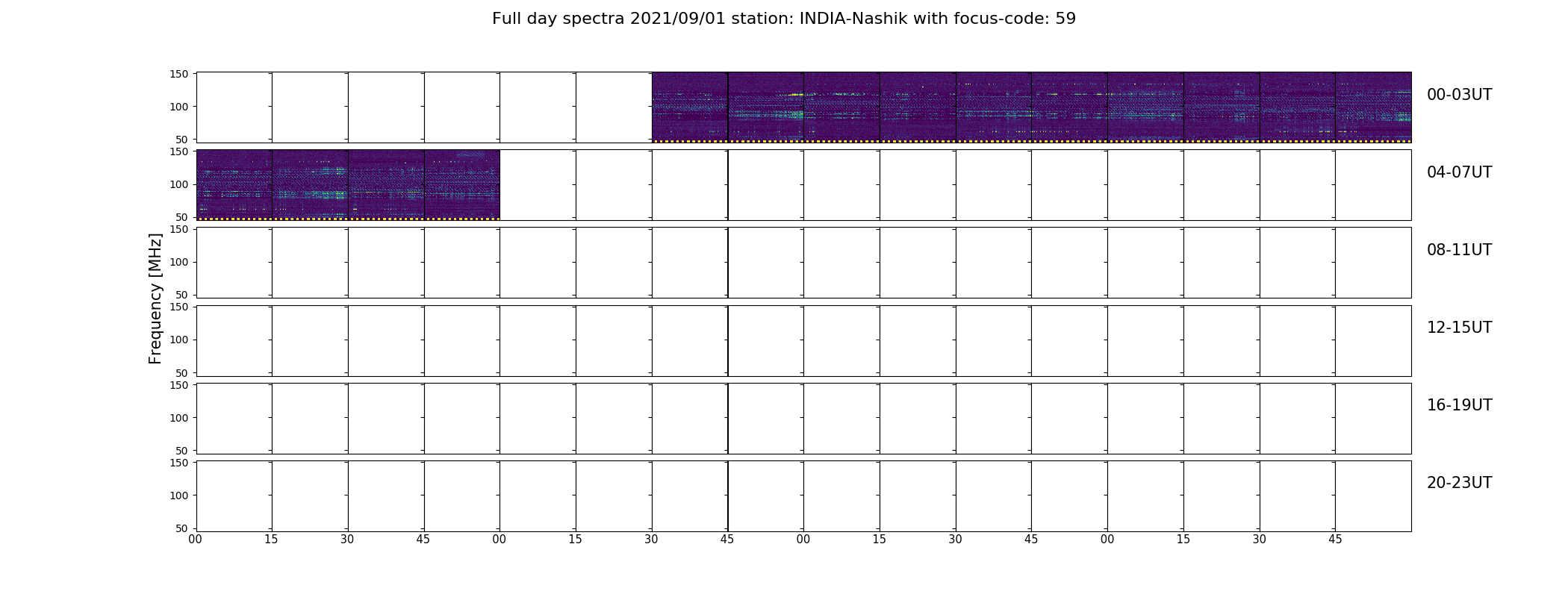Click the "150" tick in the 16-19UT row
Image resolution: width=1568 pixels, height=597 pixels.
coord(179,385)
